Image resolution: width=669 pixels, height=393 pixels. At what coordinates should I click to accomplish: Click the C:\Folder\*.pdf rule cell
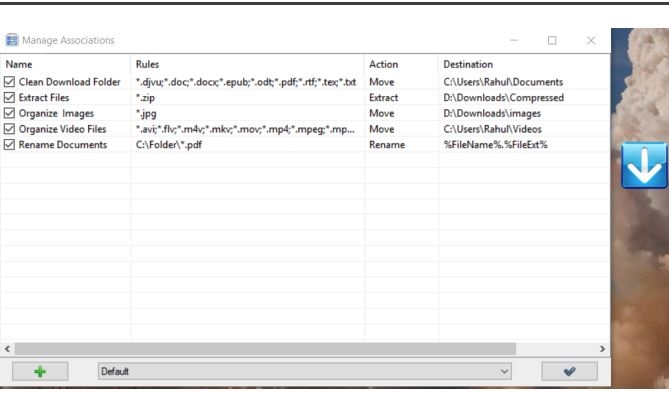click(169, 145)
